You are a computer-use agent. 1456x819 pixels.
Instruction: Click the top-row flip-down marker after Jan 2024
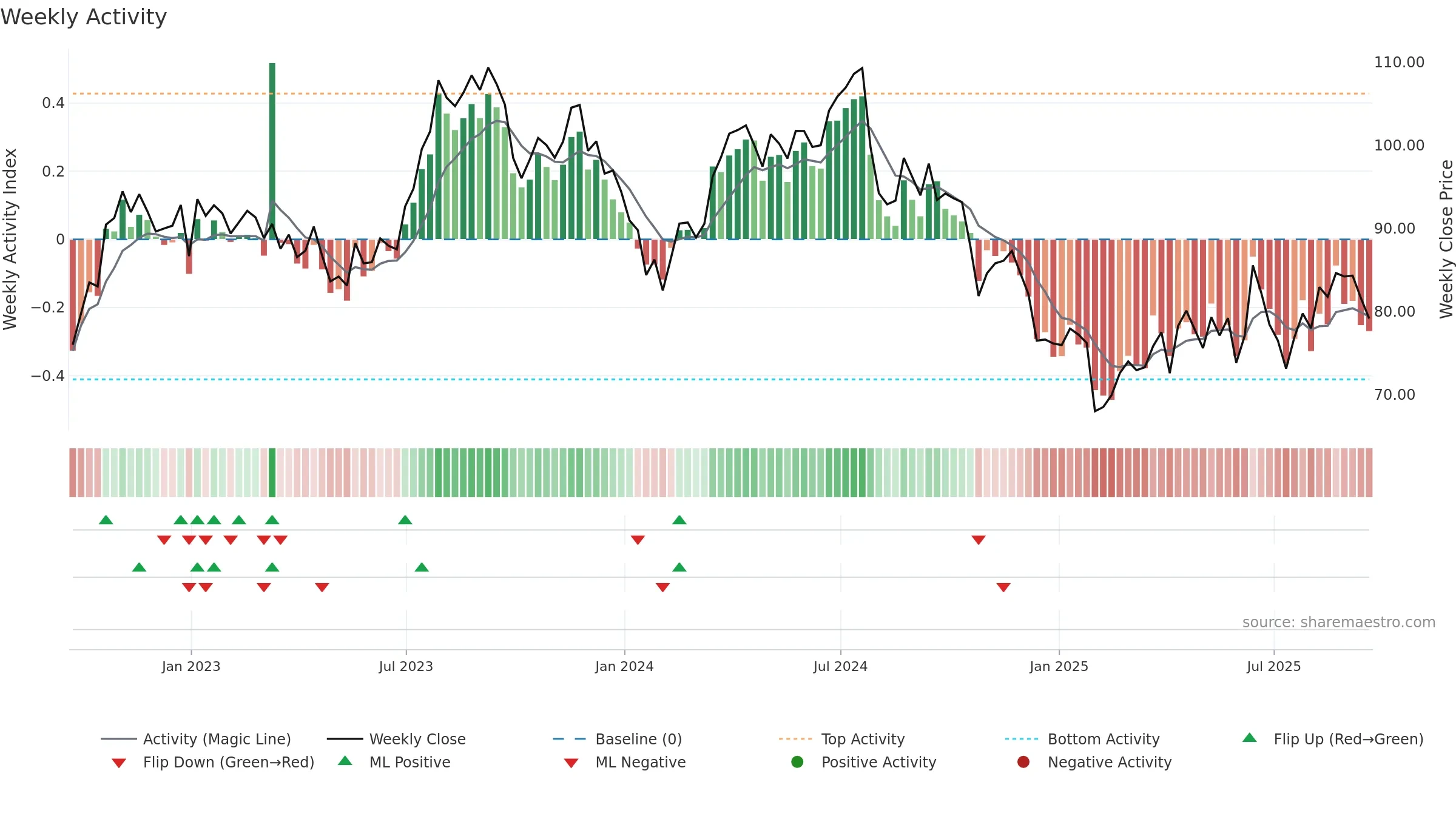638,539
